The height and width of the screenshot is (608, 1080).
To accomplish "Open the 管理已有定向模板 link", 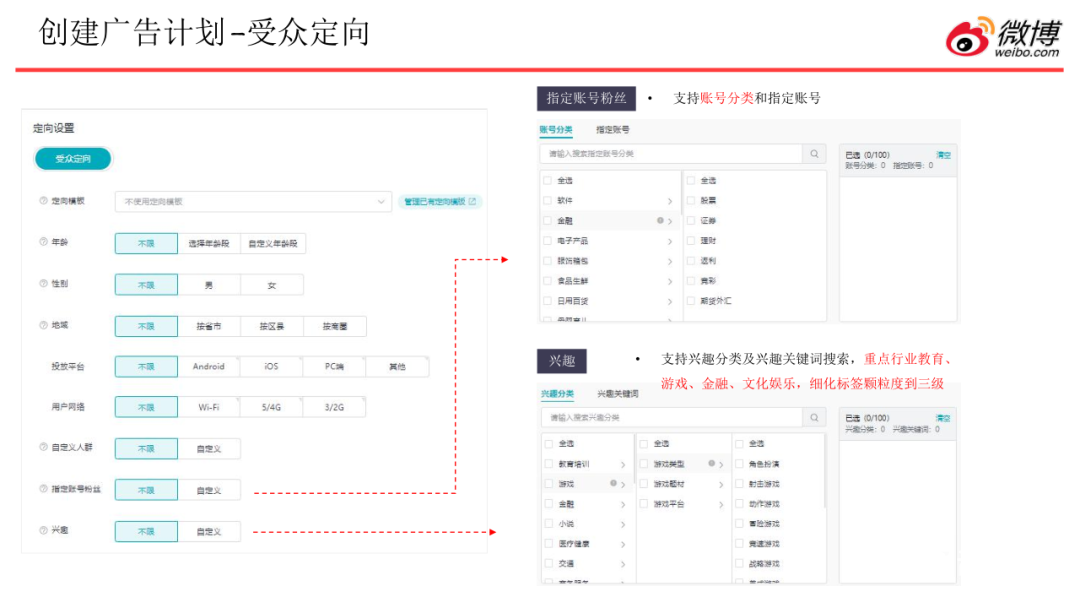I will (440, 202).
